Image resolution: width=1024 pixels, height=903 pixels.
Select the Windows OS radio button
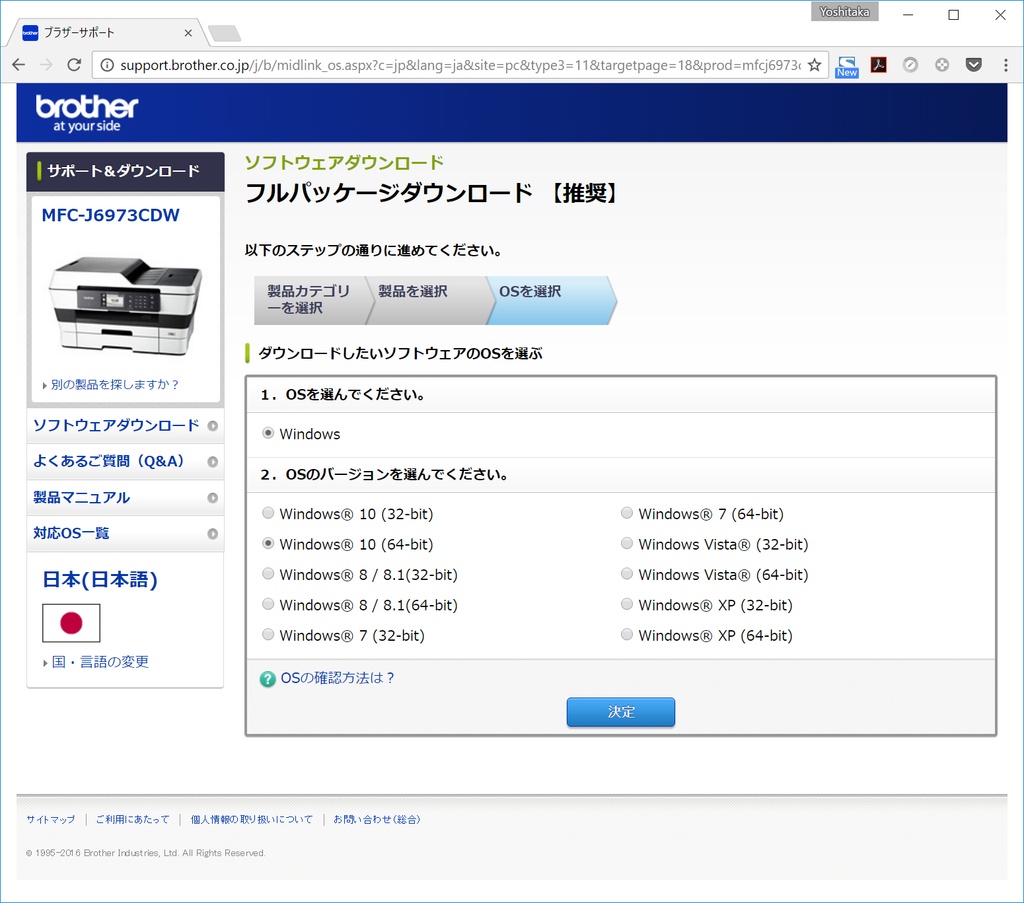(268, 433)
